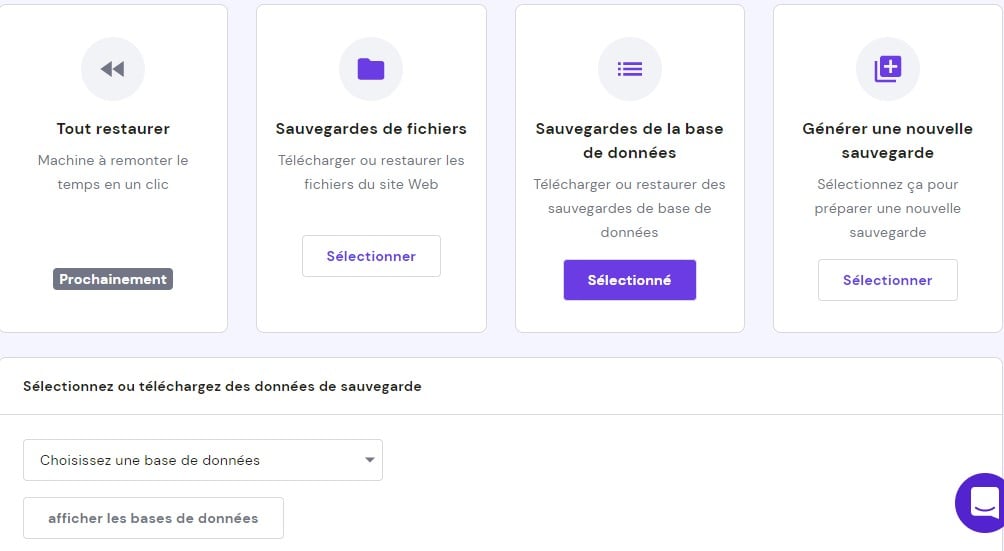1004x551 pixels.
Task: Click the purple Sélectionné button
Action: [629, 280]
